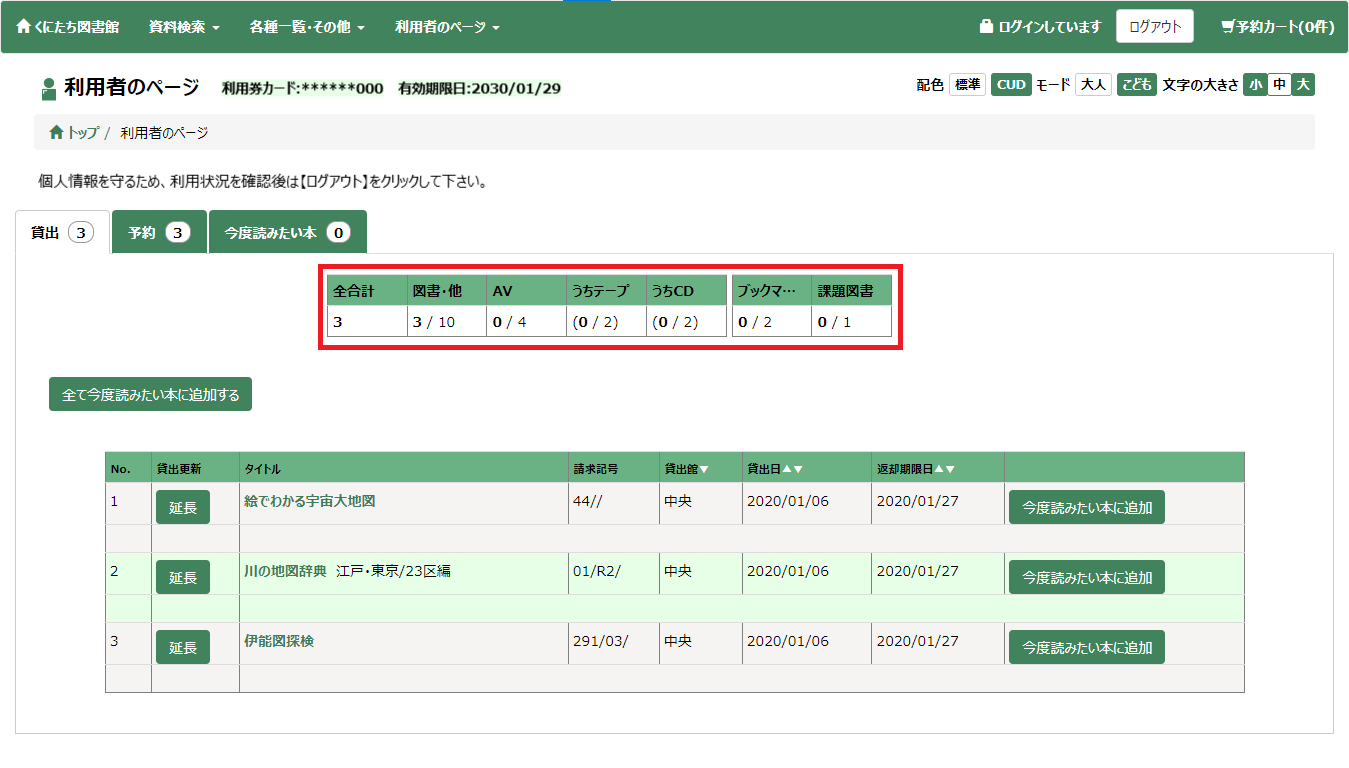Image resolution: width=1349 pixels, height=768 pixels.
Task: Open title link 伊能図探検
Action: pos(279,641)
